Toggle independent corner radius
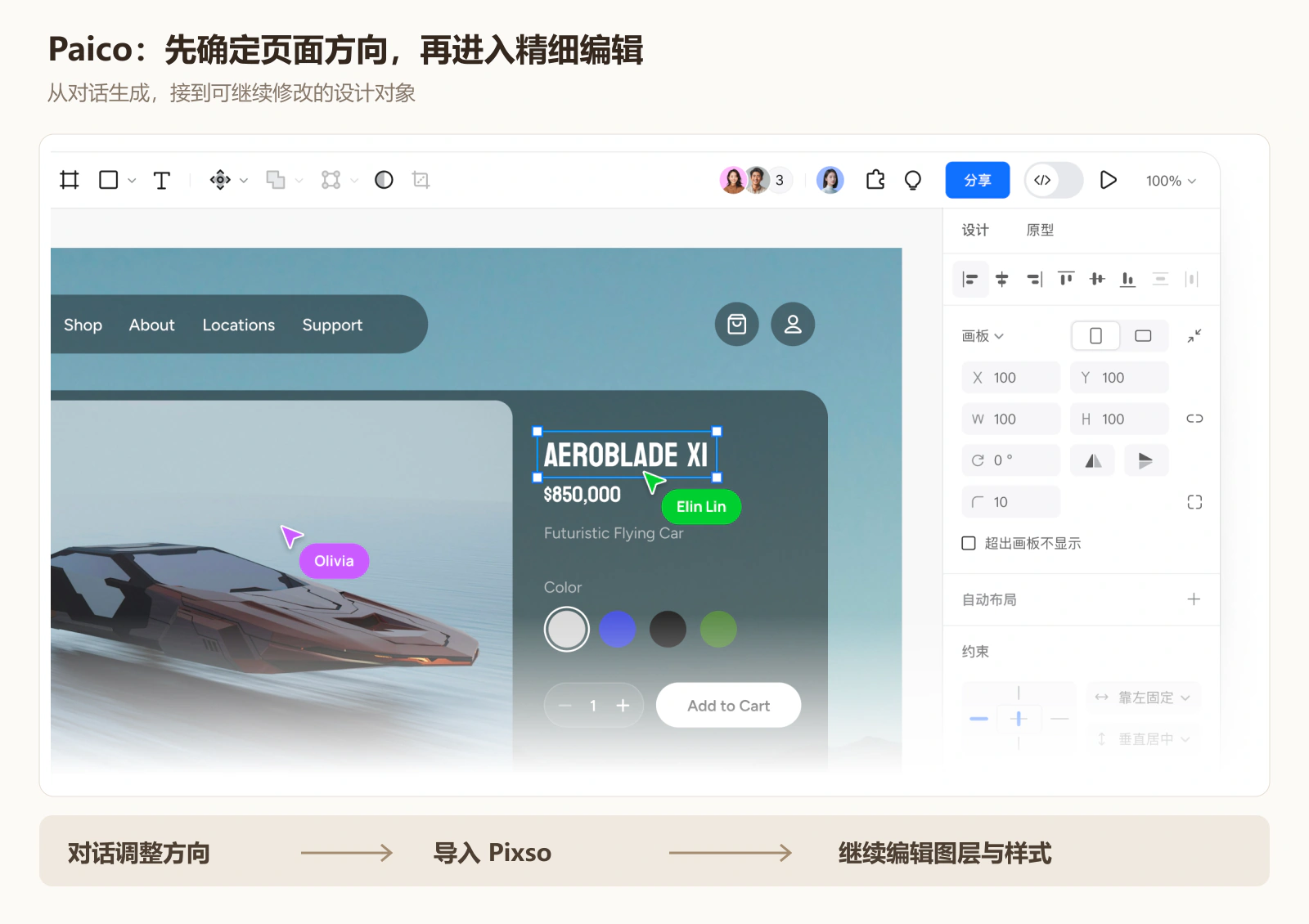Screen dimensions: 1309x924 [x=1194, y=502]
